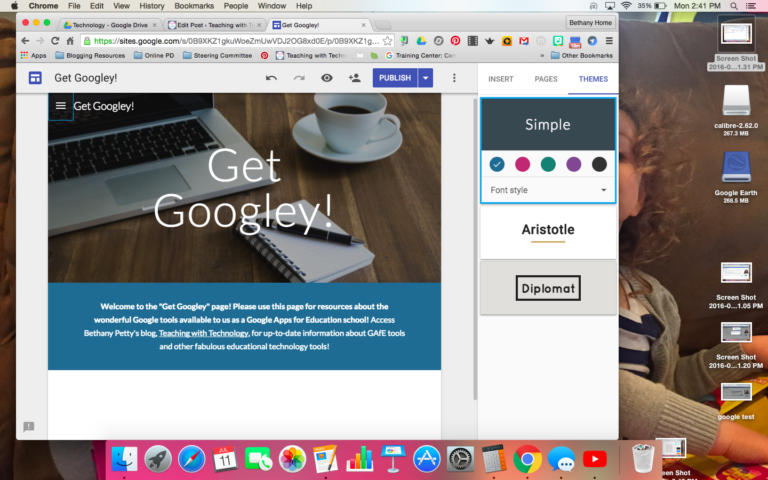
Task: Select the blue theme color swatch
Action: (x=497, y=164)
